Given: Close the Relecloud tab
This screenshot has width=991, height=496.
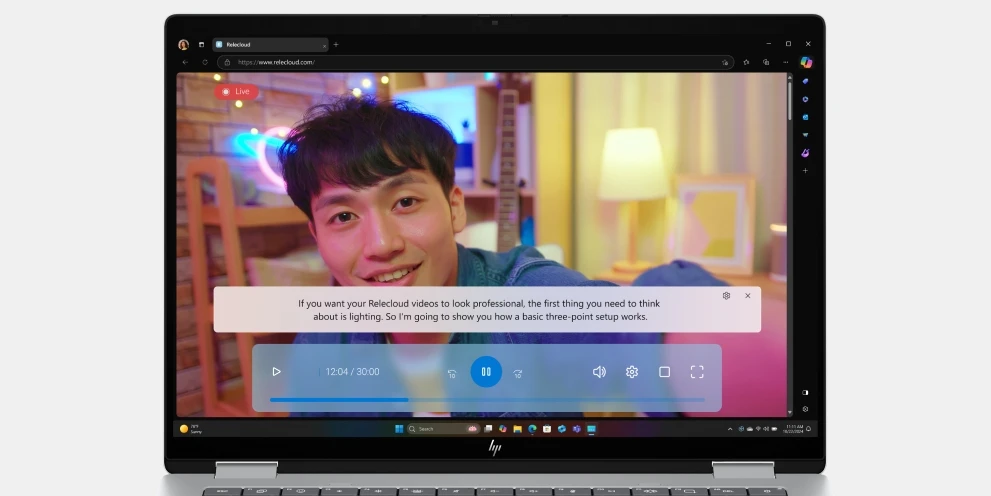Looking at the screenshot, I should pos(324,45).
